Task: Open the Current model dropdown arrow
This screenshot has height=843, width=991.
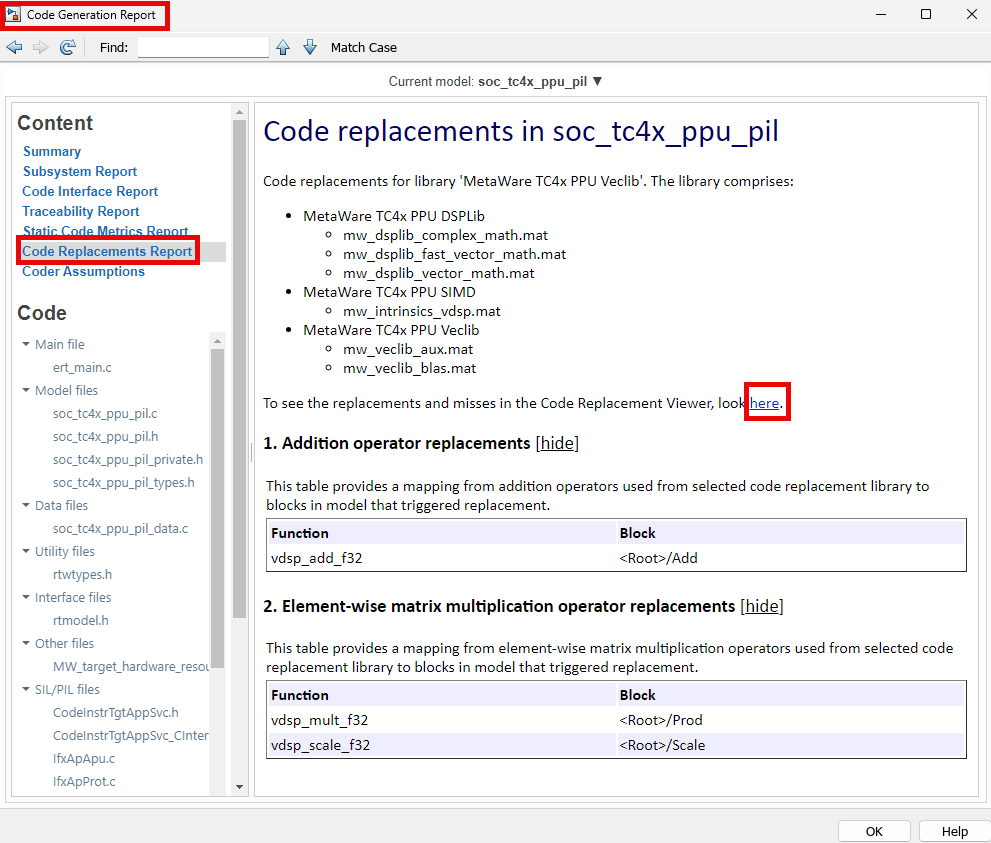Action: pyautogui.click(x=598, y=81)
